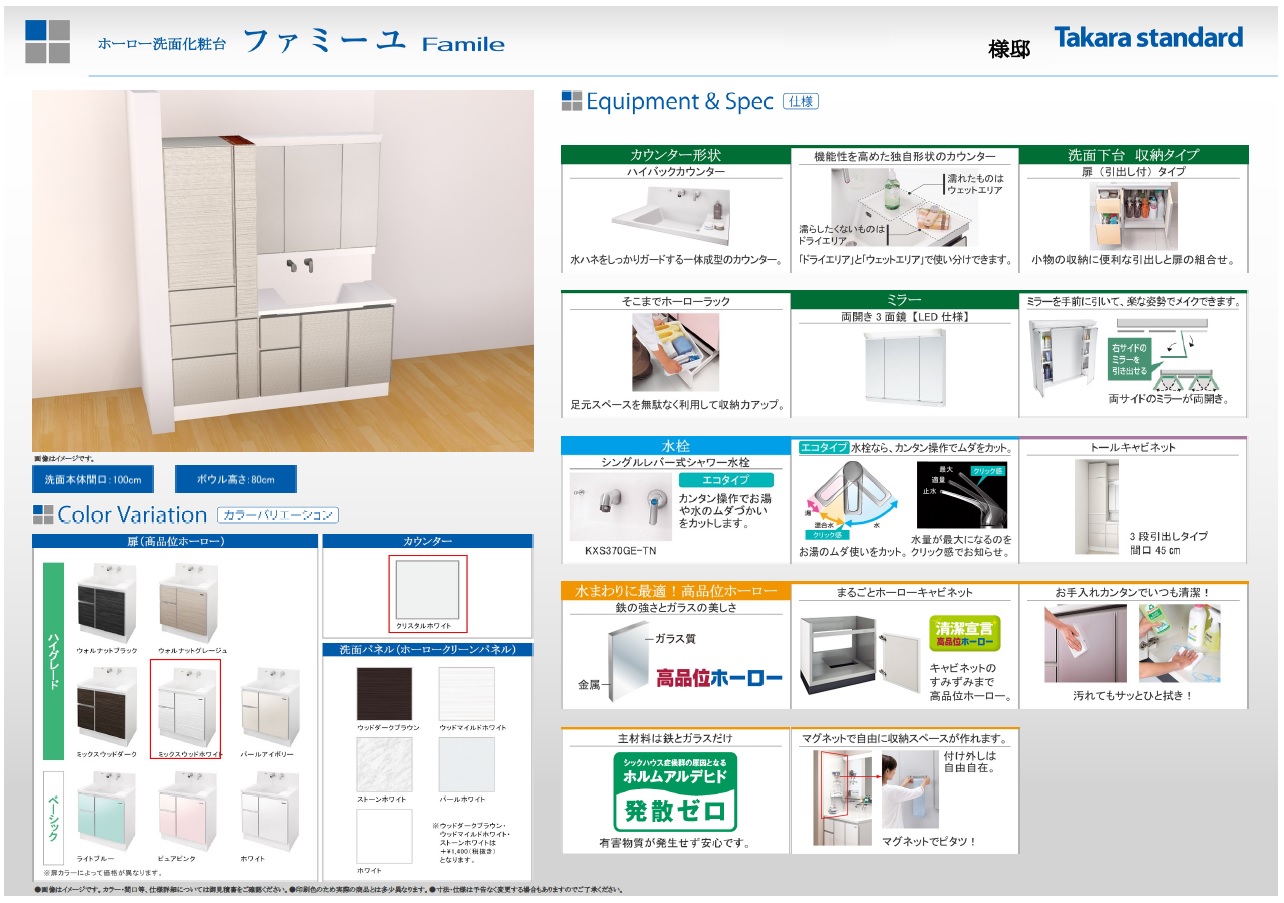Select the ウッドダークブラウン panel swatch
Screen dimensions: 1284x903
point(384,694)
